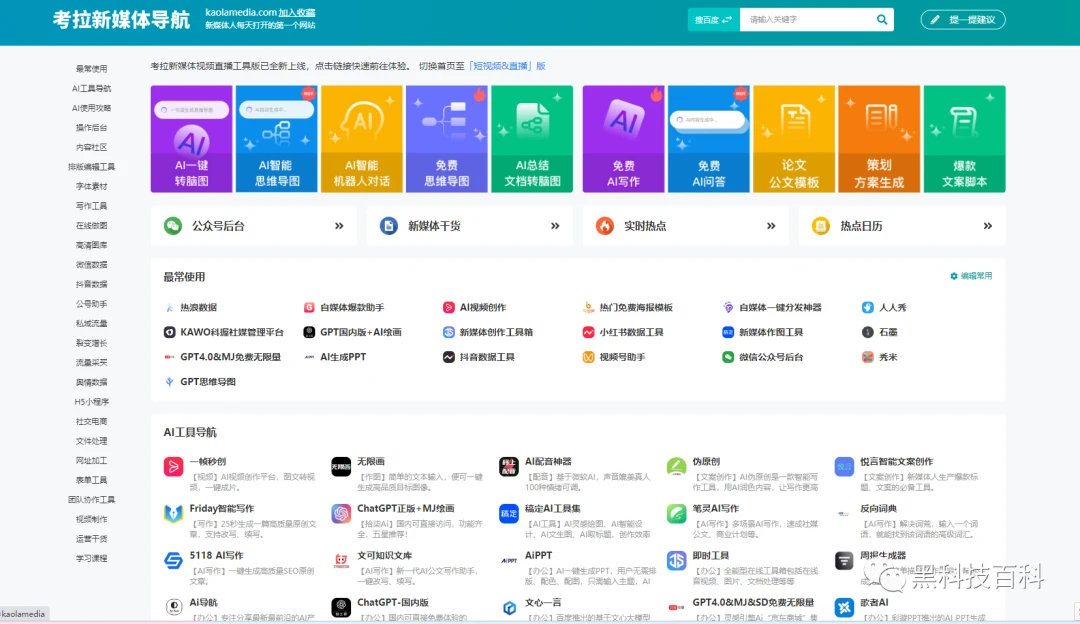Click the 悦言智能文案创作 app icon
The height and width of the screenshot is (624, 1080).
tap(844, 466)
